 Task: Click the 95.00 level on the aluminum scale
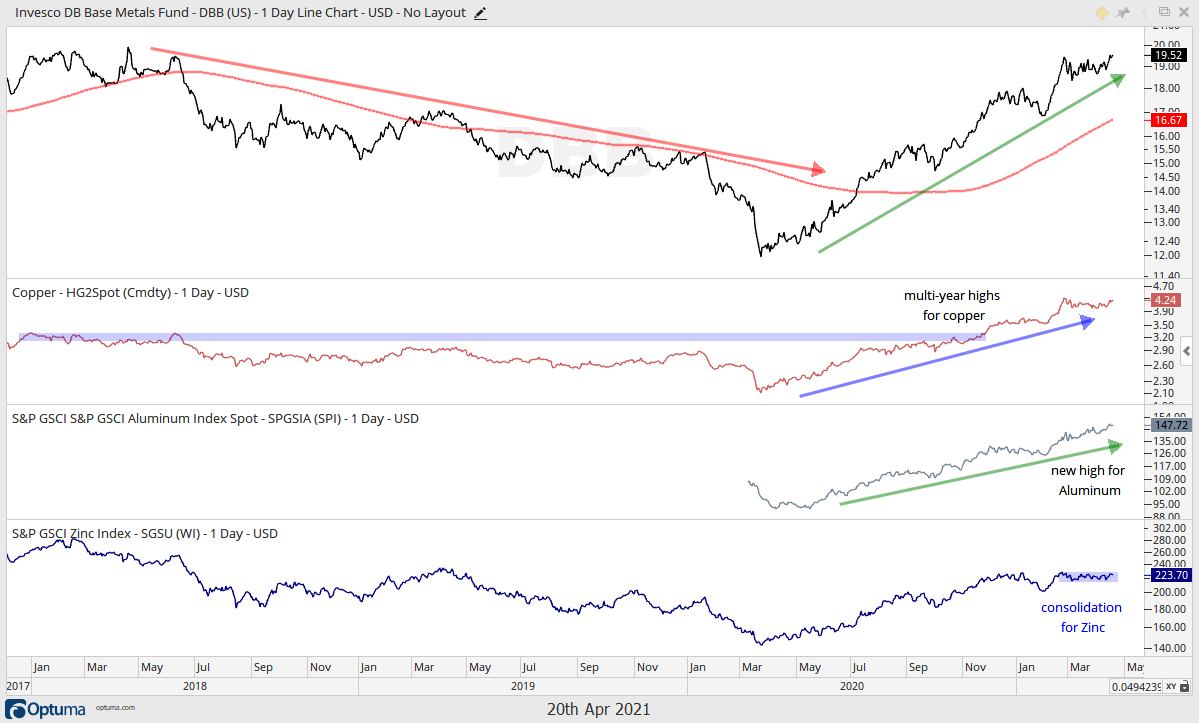coord(1166,504)
